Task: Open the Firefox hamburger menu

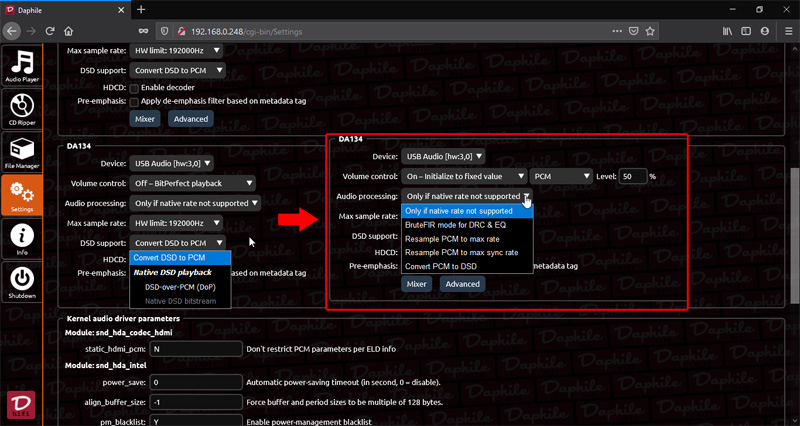Action: 789,31
